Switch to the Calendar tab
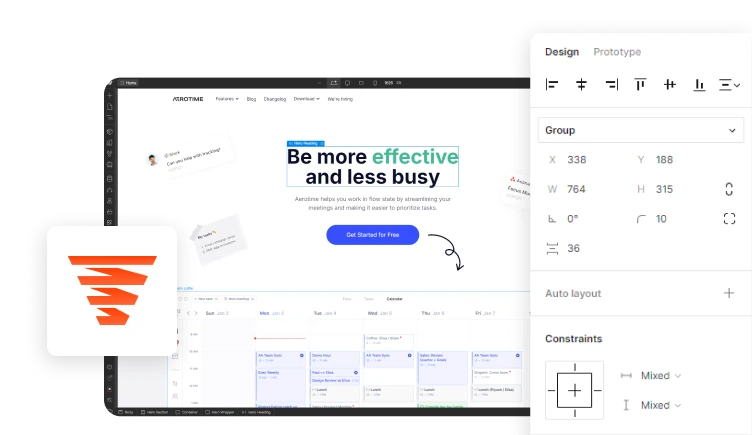 tap(395, 299)
